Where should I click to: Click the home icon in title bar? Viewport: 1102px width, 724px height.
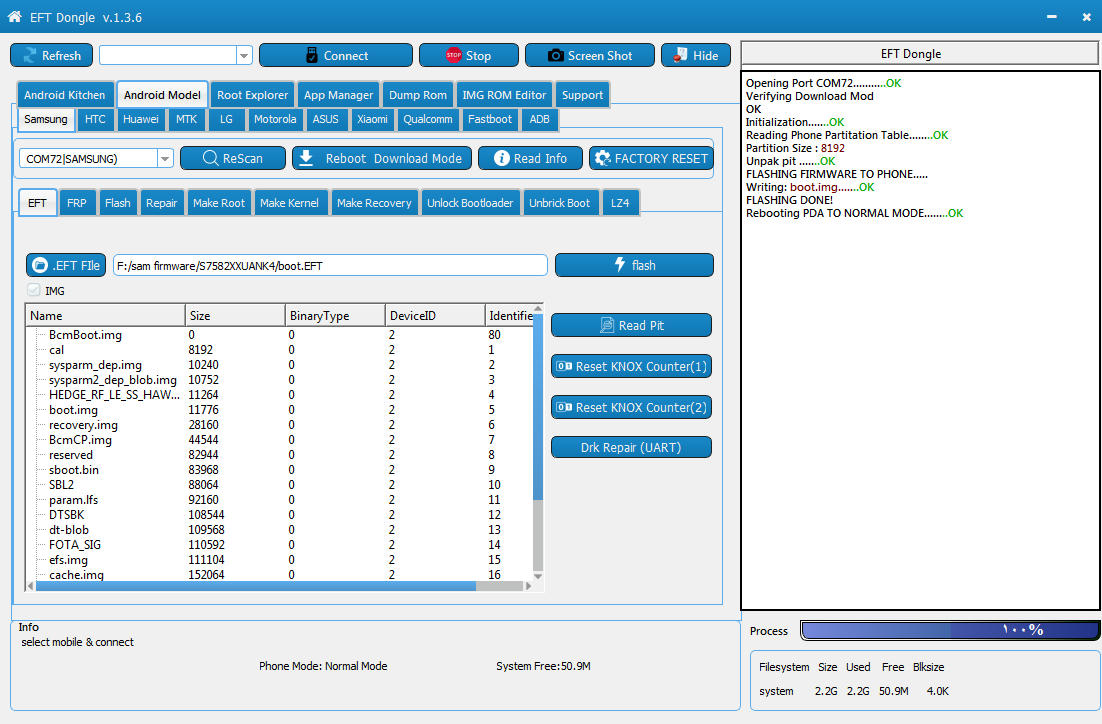pyautogui.click(x=14, y=16)
